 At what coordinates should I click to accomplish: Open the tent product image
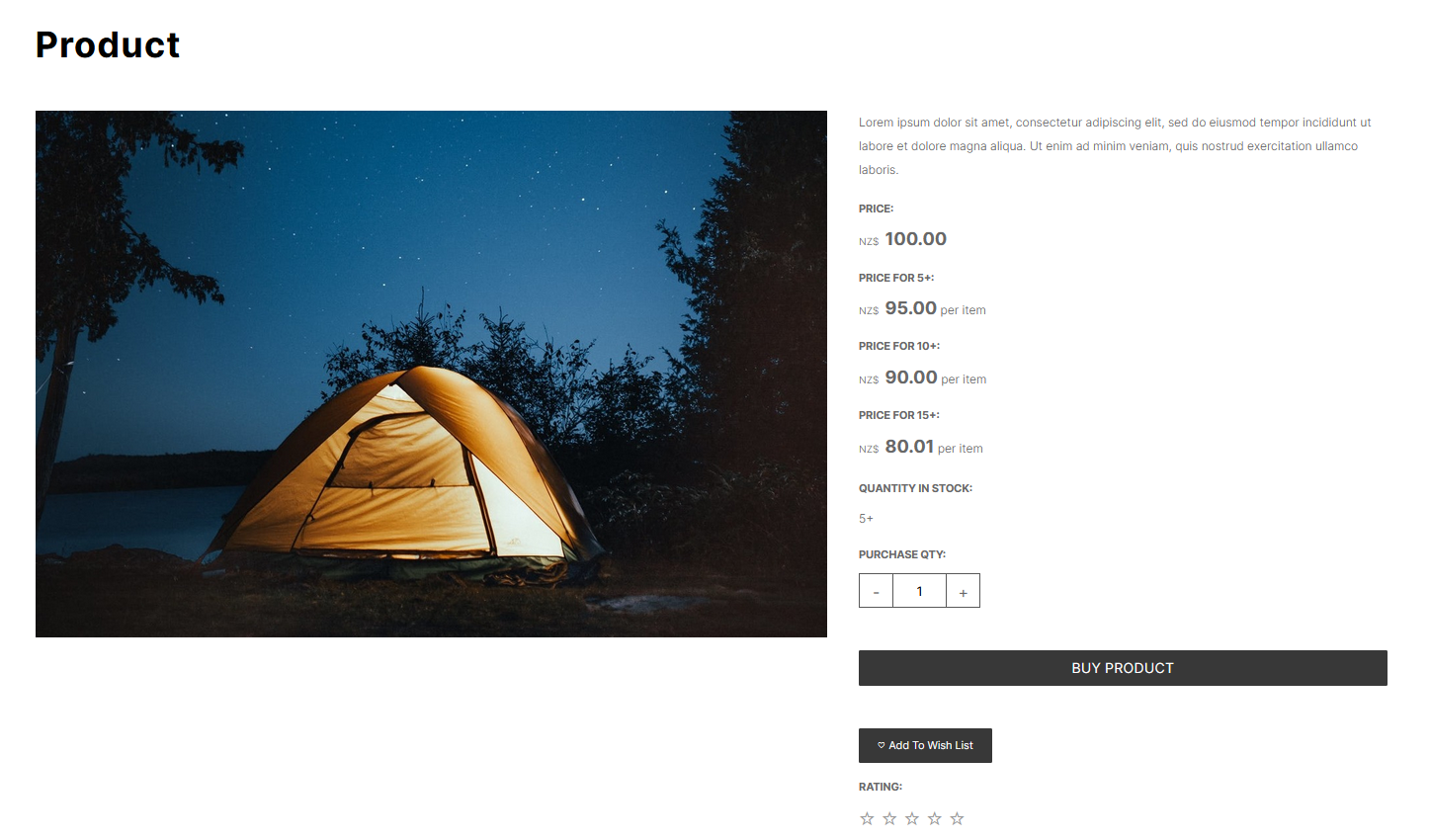pos(431,374)
